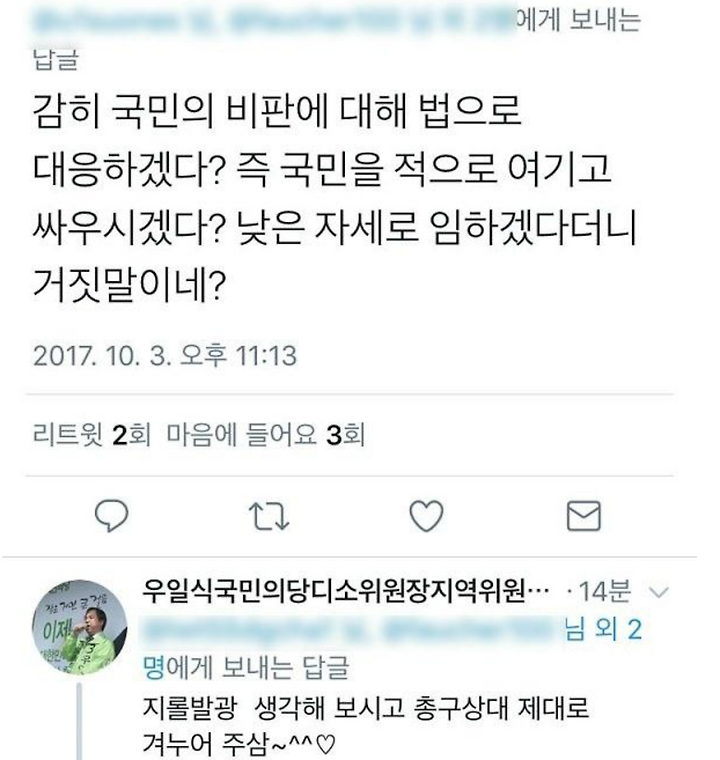This screenshot has height=760, width=720.
Task: Open the 마음에 들어요 3회 likes list
Action: [265, 435]
